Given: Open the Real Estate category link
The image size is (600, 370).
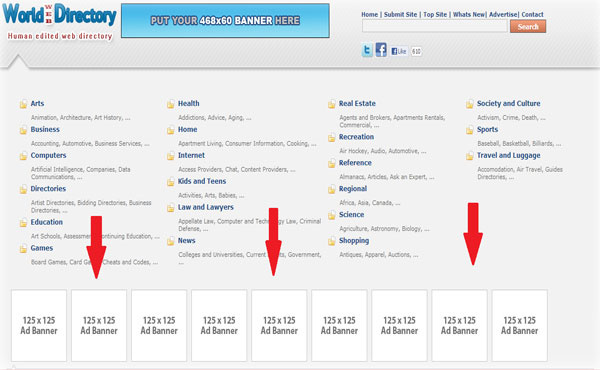Looking at the screenshot, I should (x=357, y=103).
